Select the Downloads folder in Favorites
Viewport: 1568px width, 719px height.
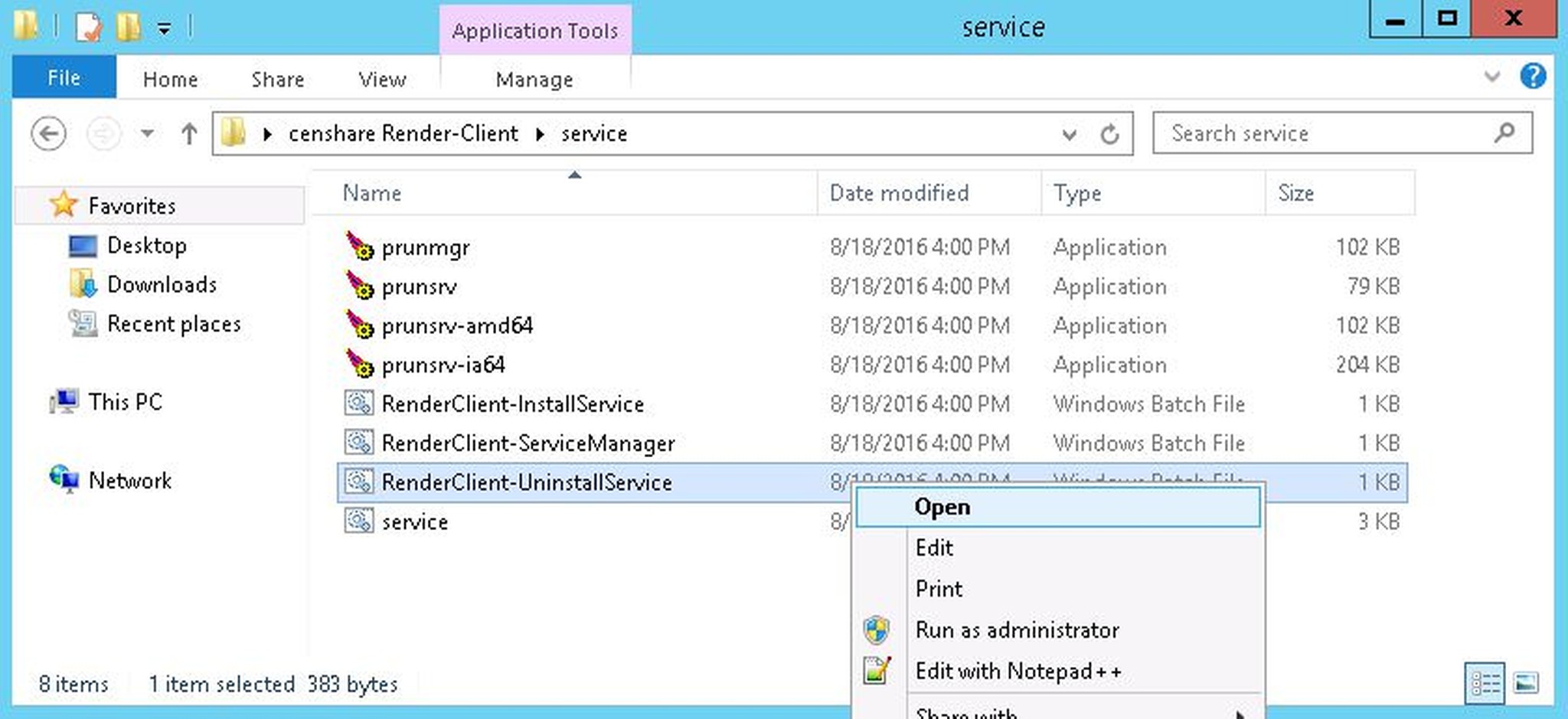click(162, 285)
